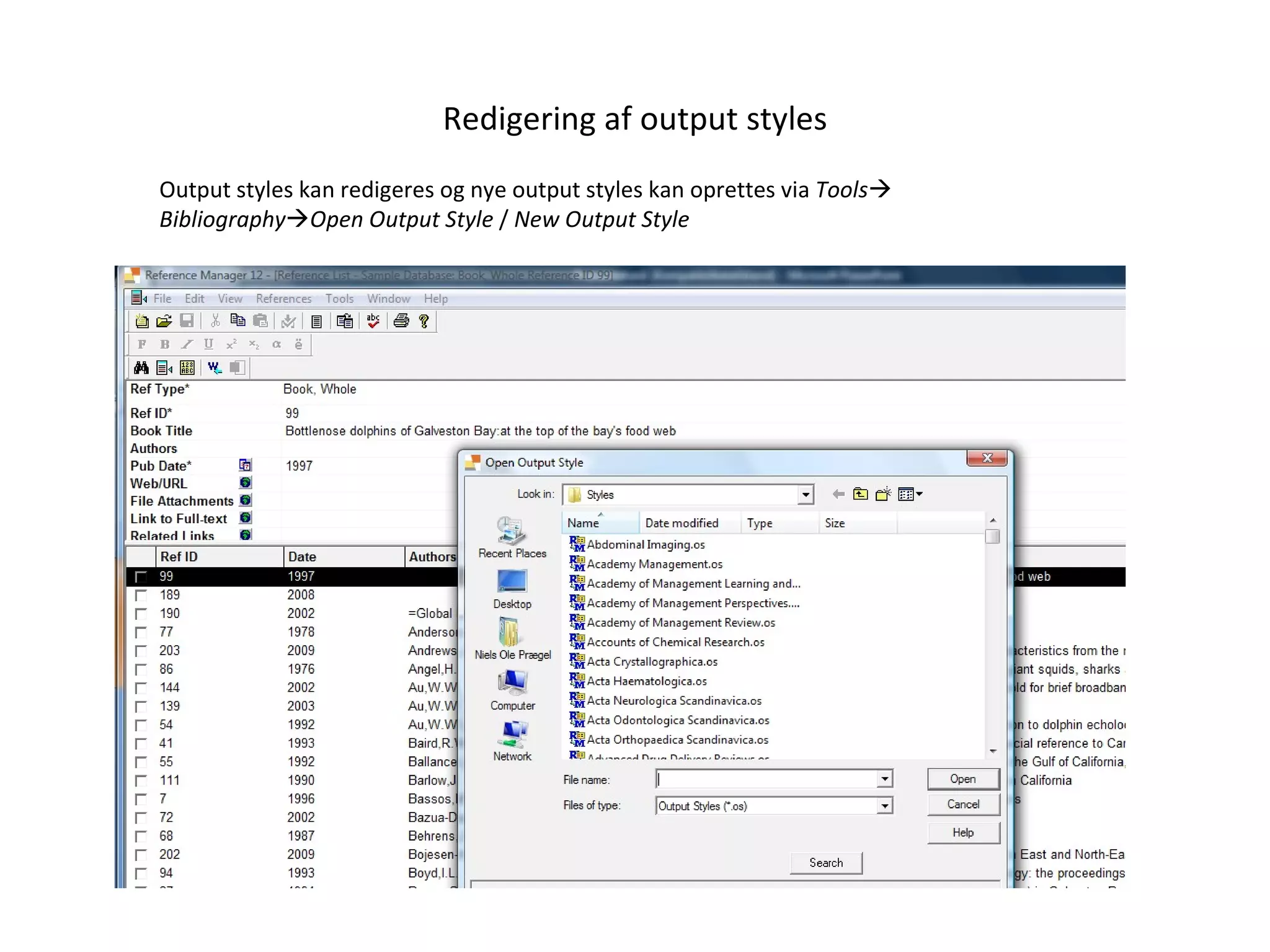Viewport: 1270px width, 952px height.
Task: Click the printer icon in toolbar
Action: point(401,321)
